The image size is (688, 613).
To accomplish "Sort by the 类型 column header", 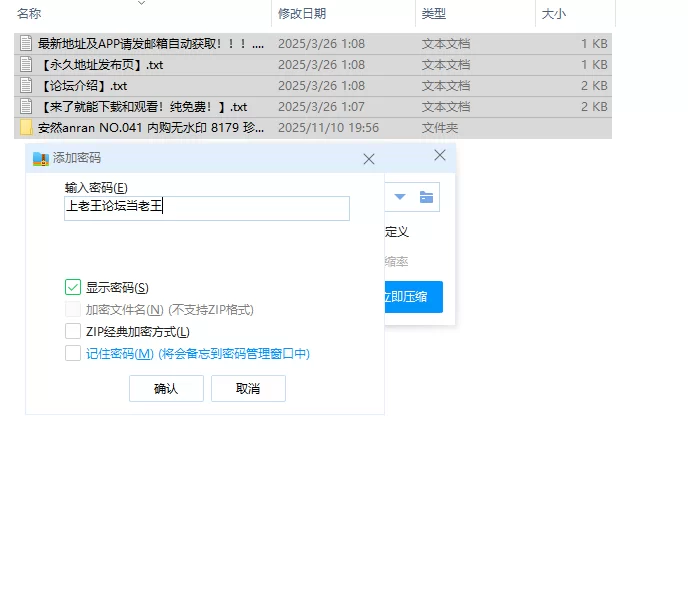I will coord(434,14).
